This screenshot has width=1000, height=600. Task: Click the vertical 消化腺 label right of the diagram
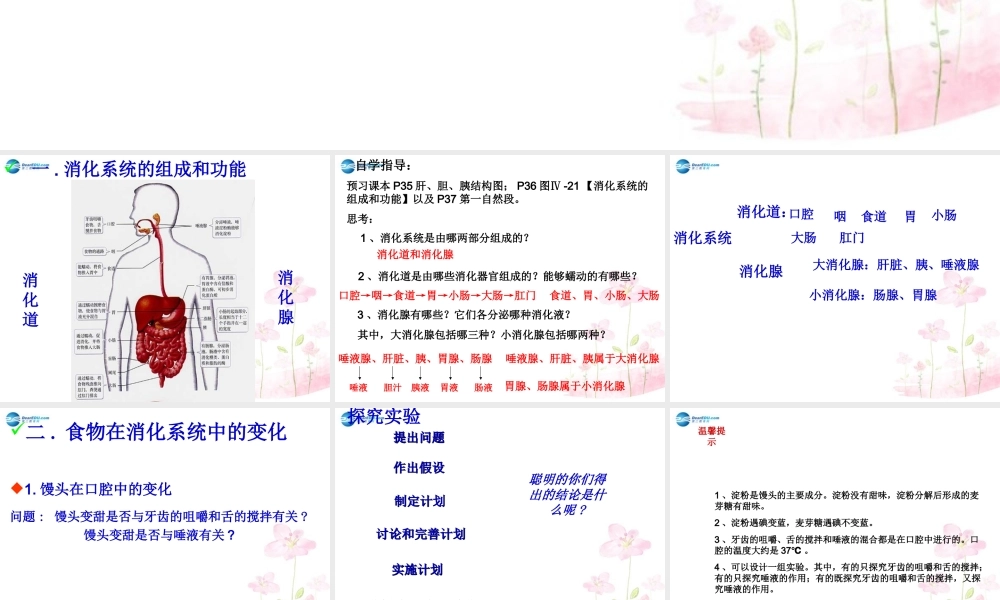tap(285, 297)
